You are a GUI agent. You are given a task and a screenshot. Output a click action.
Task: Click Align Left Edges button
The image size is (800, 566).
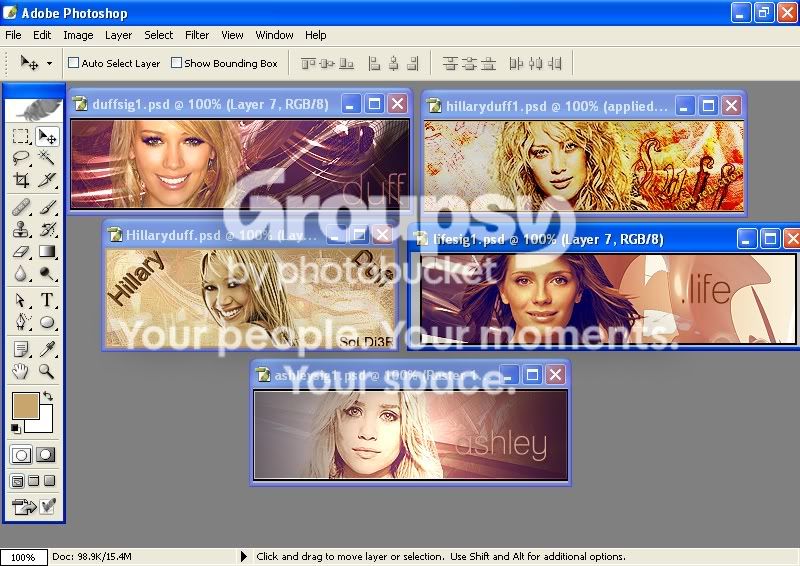[x=374, y=63]
